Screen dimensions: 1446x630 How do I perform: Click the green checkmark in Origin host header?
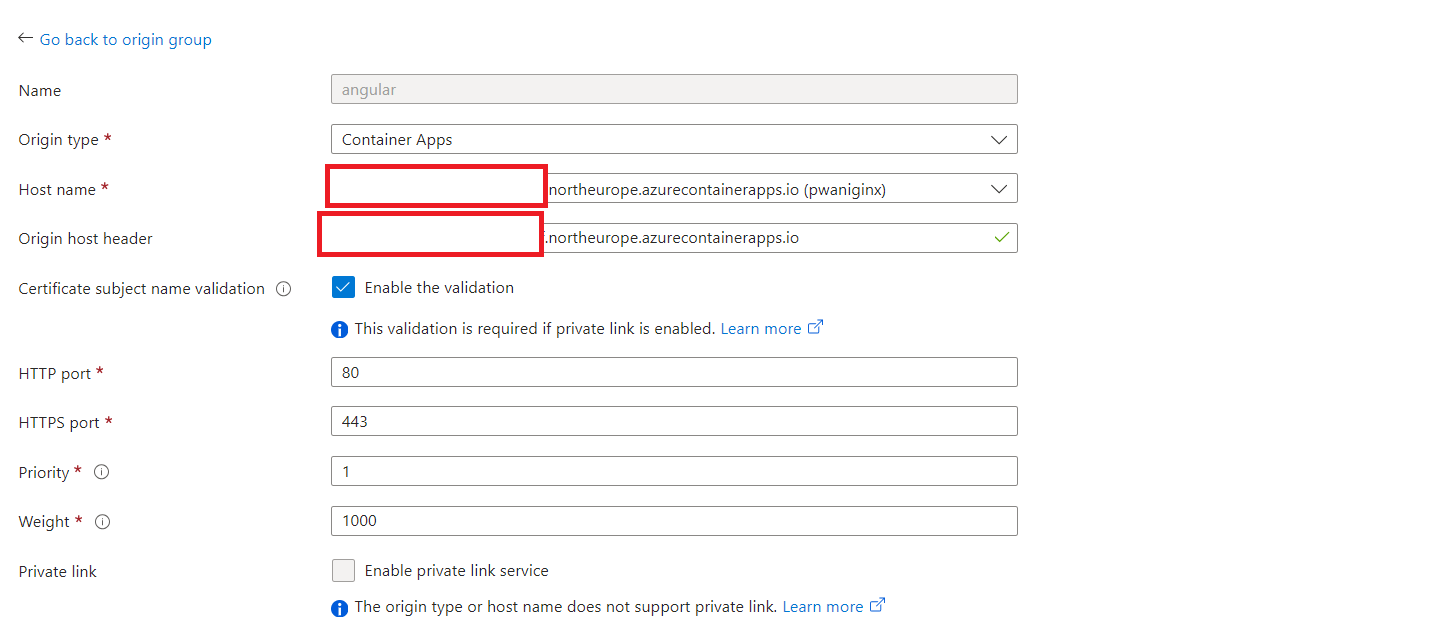tap(1001, 238)
